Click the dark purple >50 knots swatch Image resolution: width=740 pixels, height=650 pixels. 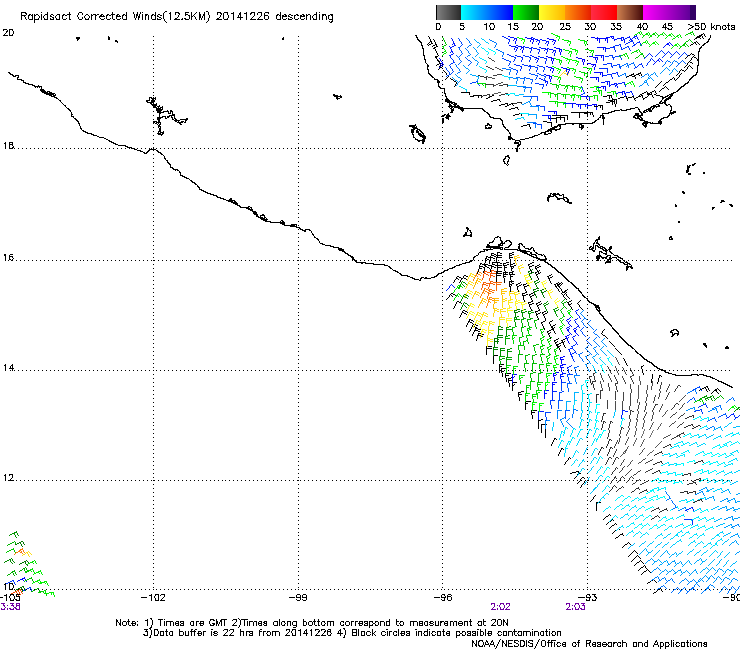coord(693,12)
